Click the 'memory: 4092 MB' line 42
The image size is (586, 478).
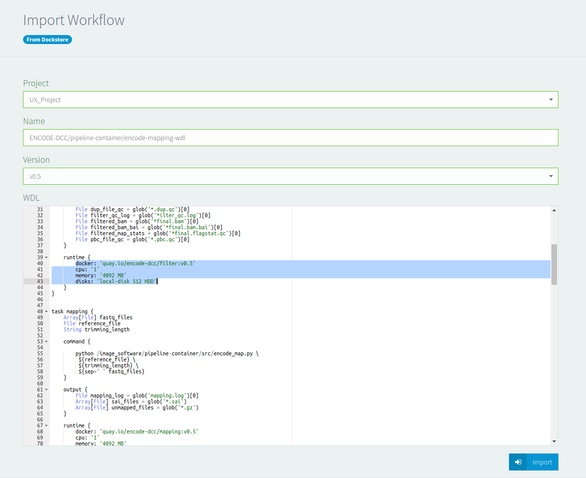[101, 275]
